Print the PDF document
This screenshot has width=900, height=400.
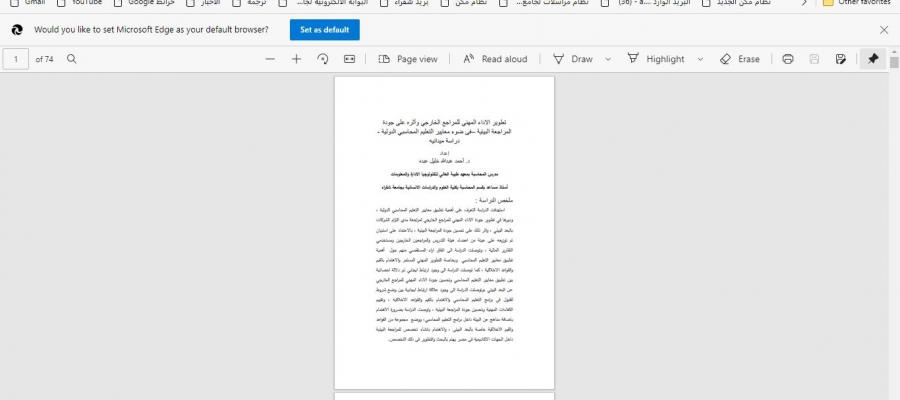click(x=788, y=59)
